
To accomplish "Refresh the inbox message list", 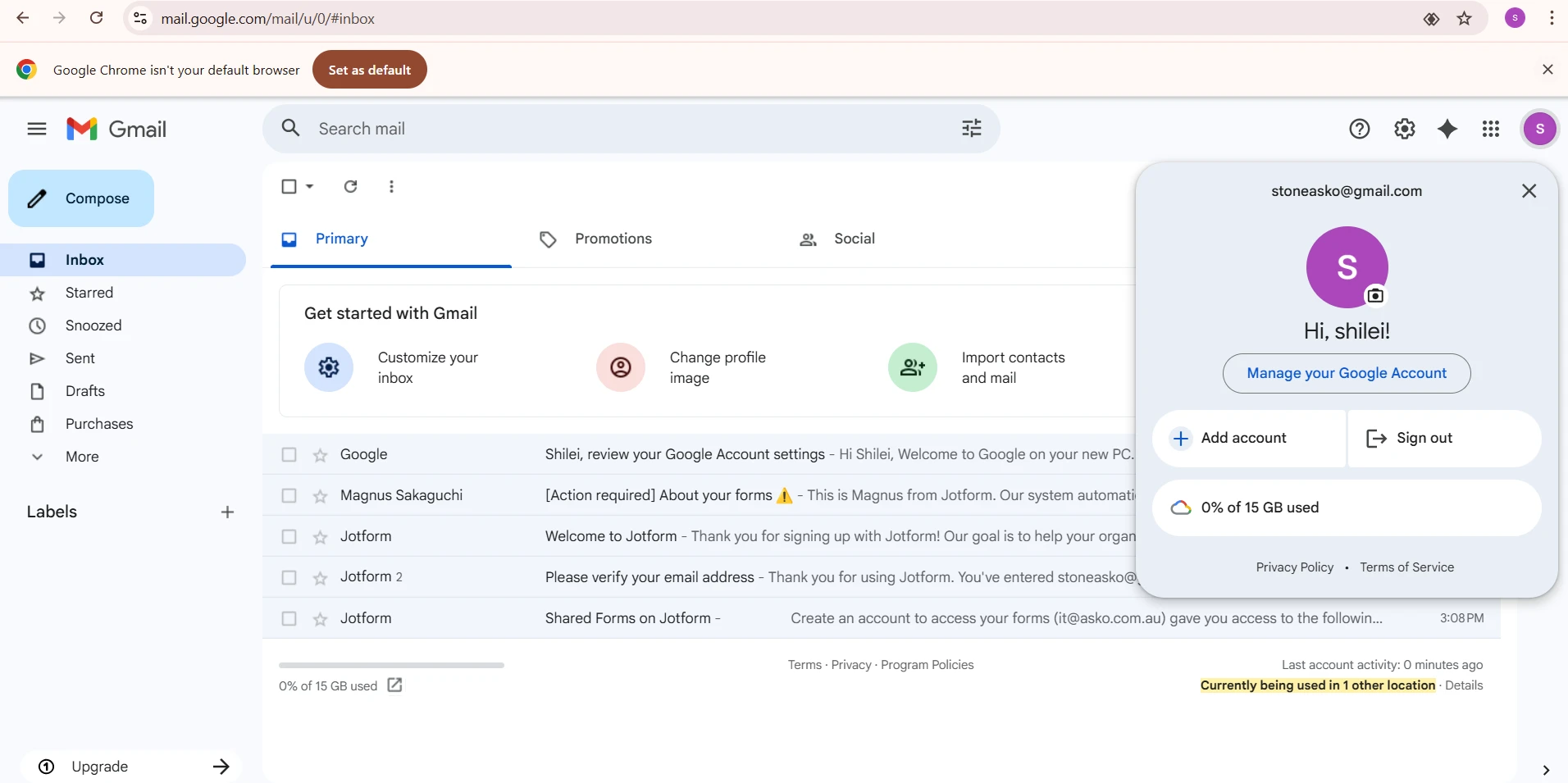I will [x=350, y=186].
